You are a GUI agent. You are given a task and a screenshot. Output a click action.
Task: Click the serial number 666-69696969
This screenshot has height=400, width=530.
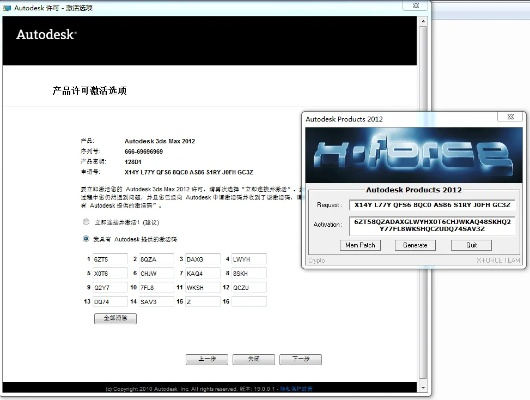[144, 151]
